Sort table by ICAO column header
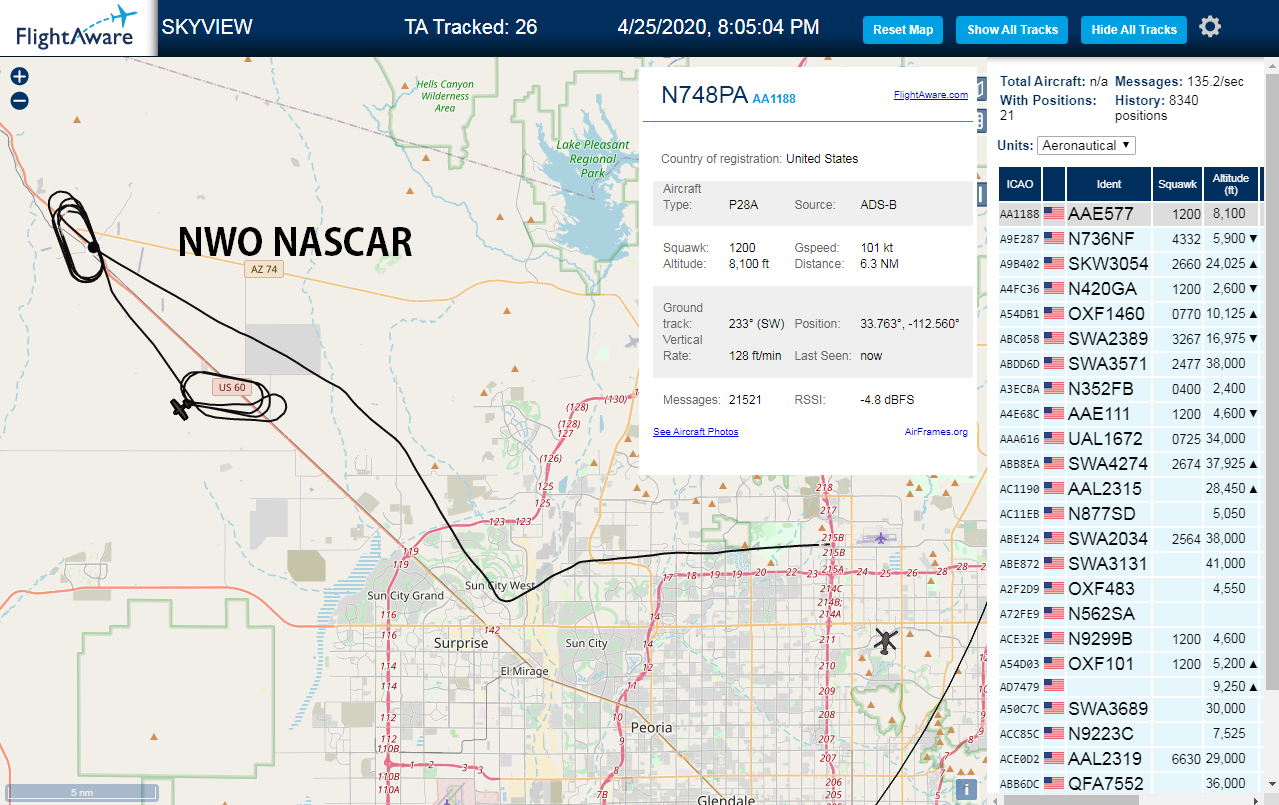1279x805 pixels. pos(1020,184)
